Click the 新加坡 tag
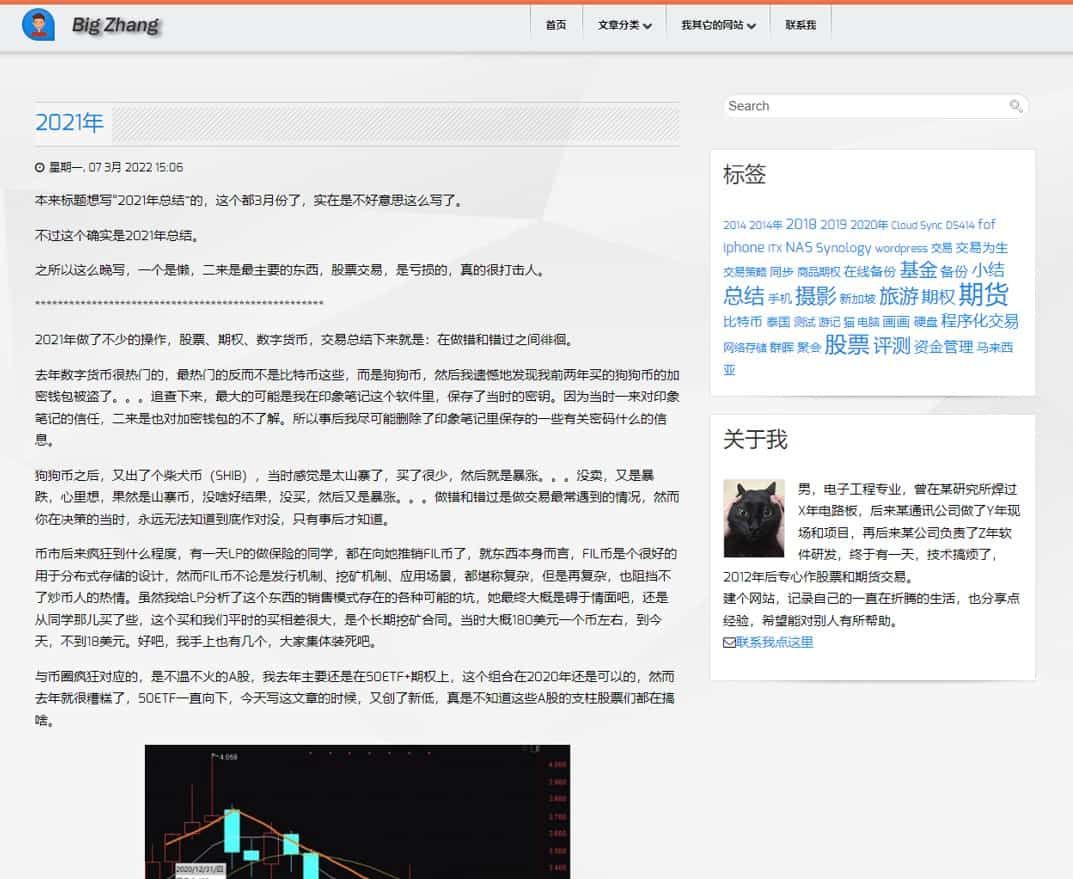The image size is (1073, 879). coord(857,298)
